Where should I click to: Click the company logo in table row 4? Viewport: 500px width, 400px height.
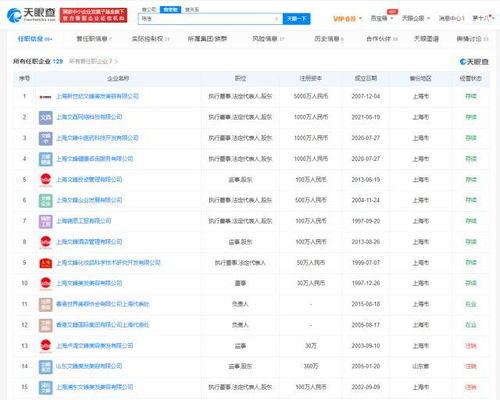tap(46, 159)
